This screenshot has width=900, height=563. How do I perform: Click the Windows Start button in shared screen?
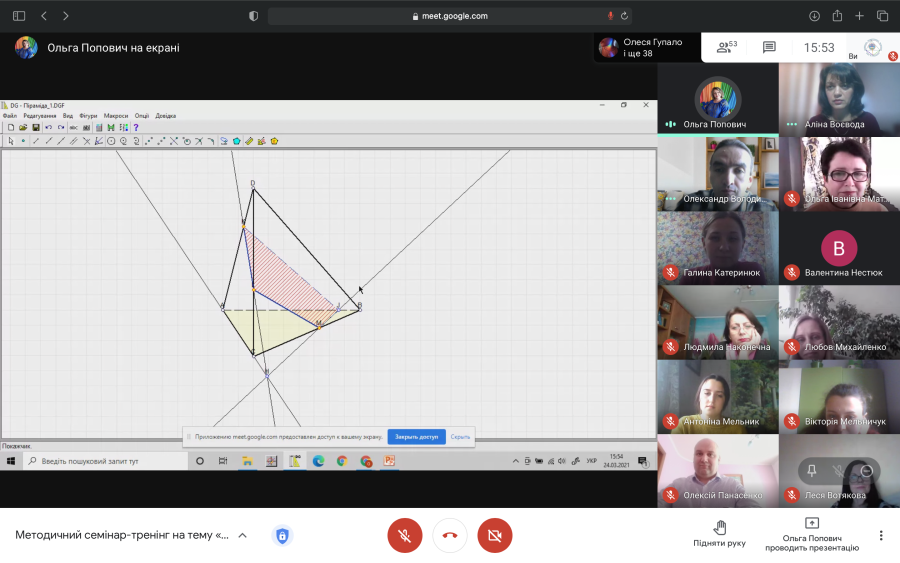click(x=11, y=461)
